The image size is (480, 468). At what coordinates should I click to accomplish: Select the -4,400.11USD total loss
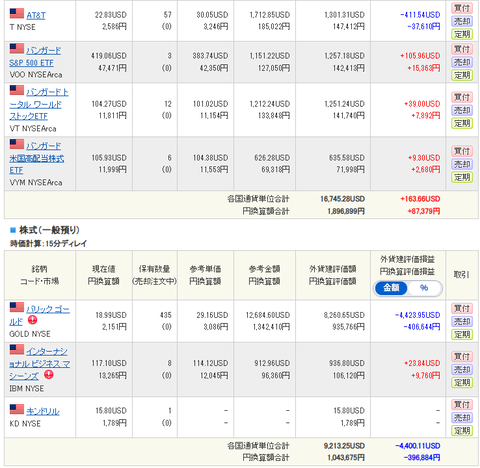(418, 446)
